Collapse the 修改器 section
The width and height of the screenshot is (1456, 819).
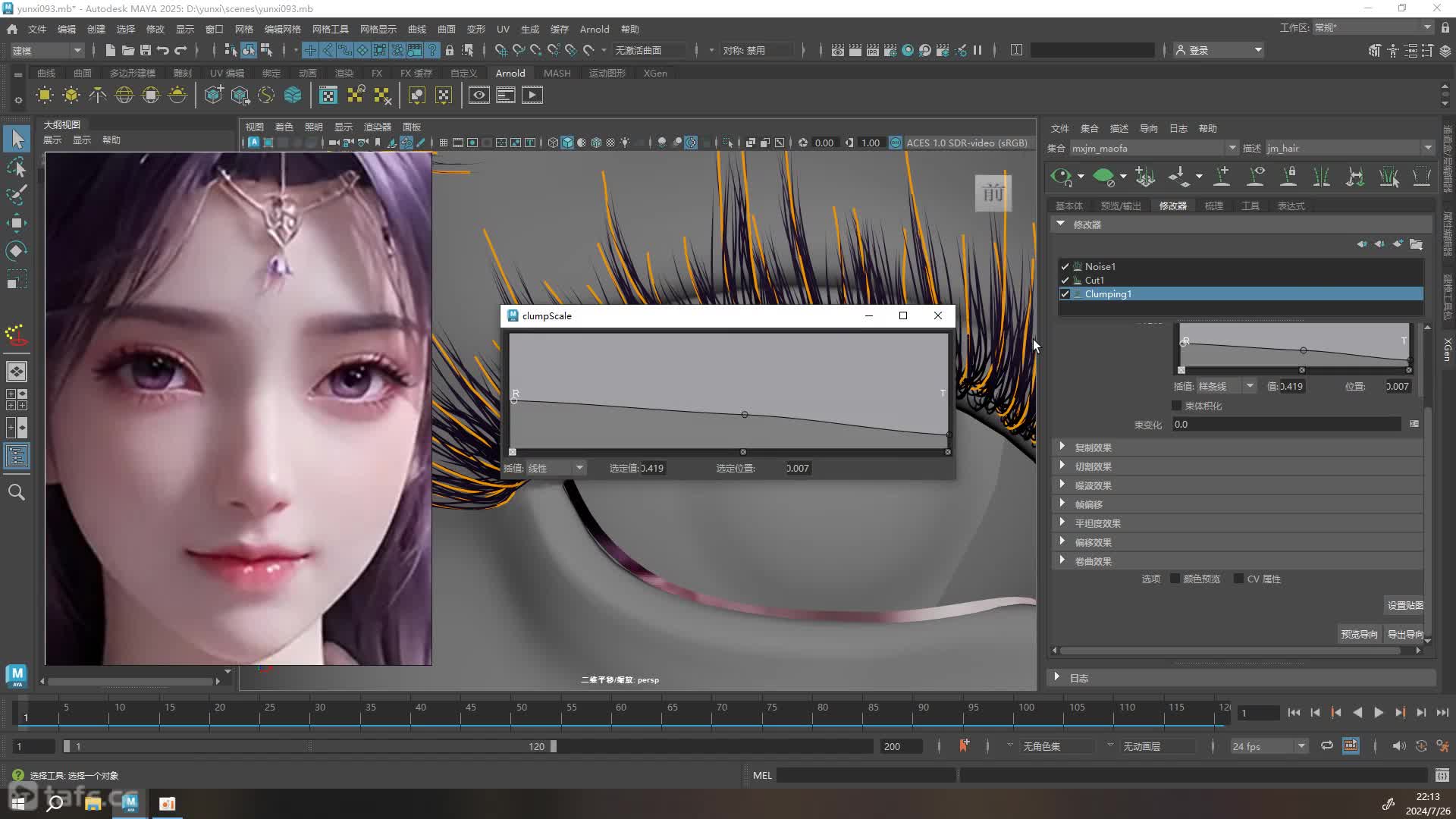pos(1061,224)
